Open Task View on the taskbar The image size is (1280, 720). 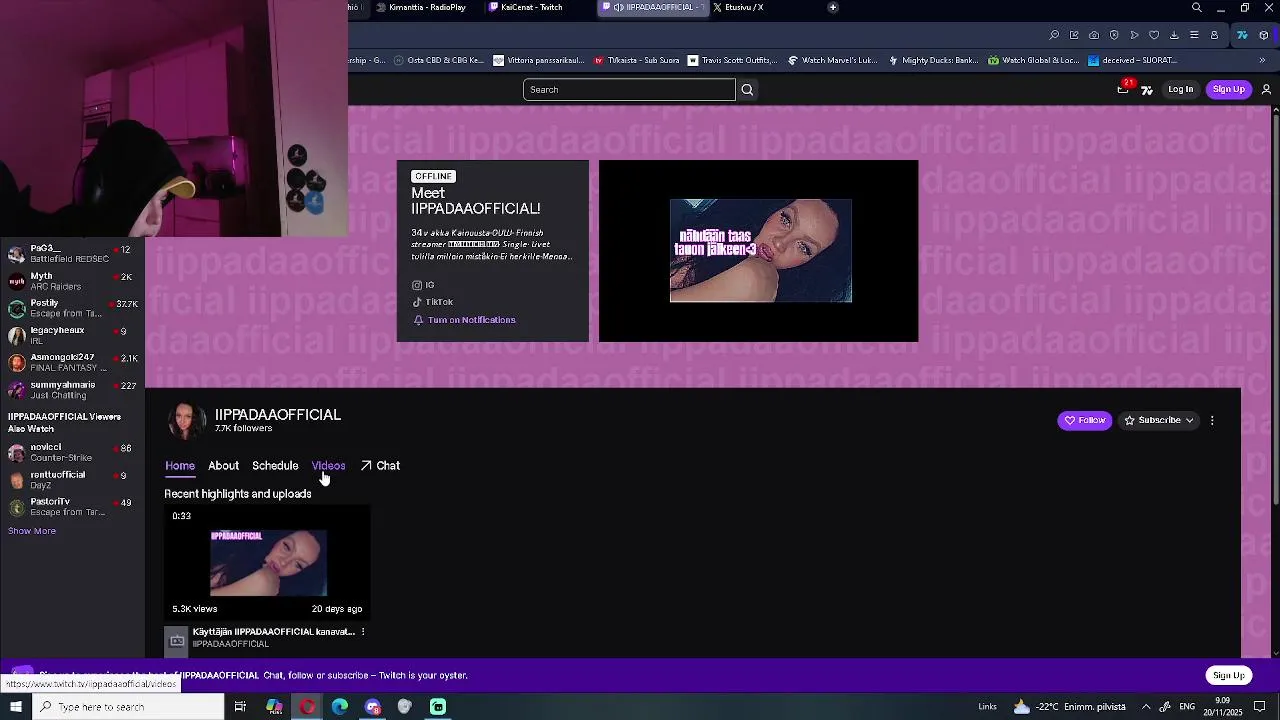240,707
